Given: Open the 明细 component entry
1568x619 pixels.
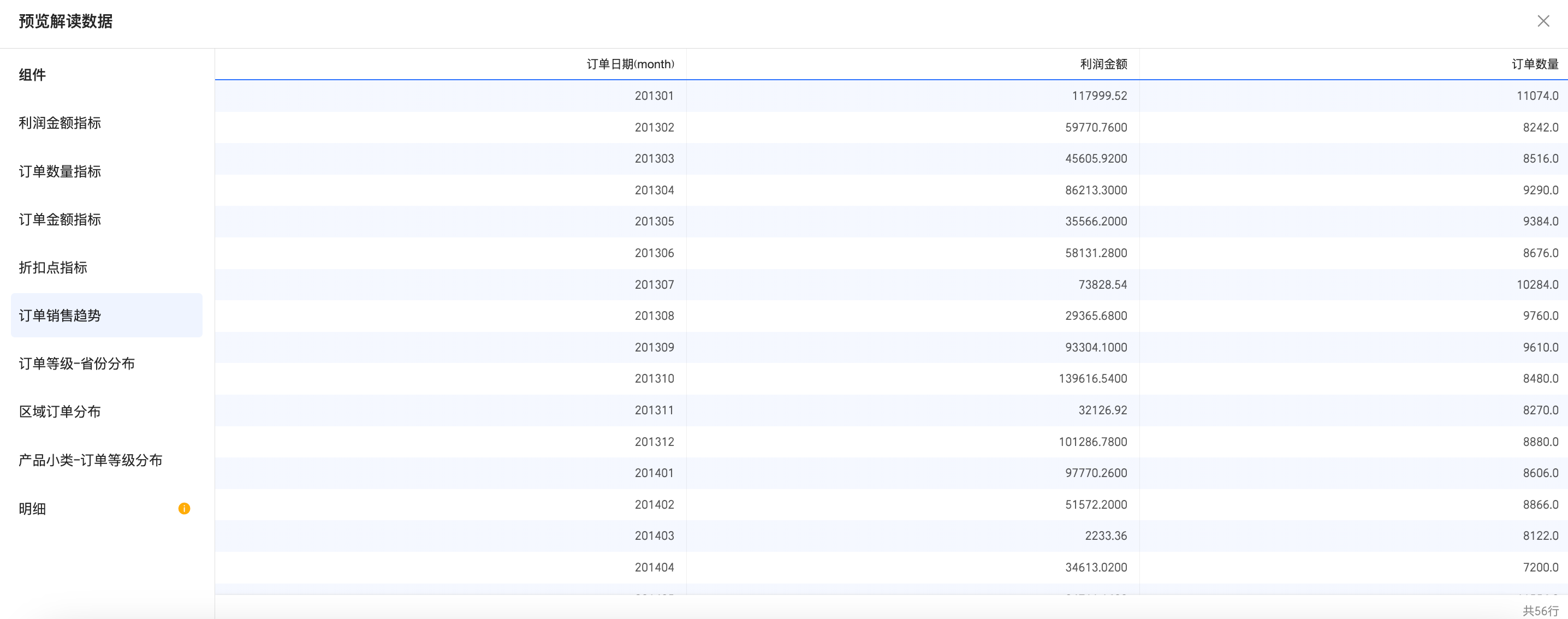Looking at the screenshot, I should click(32, 509).
